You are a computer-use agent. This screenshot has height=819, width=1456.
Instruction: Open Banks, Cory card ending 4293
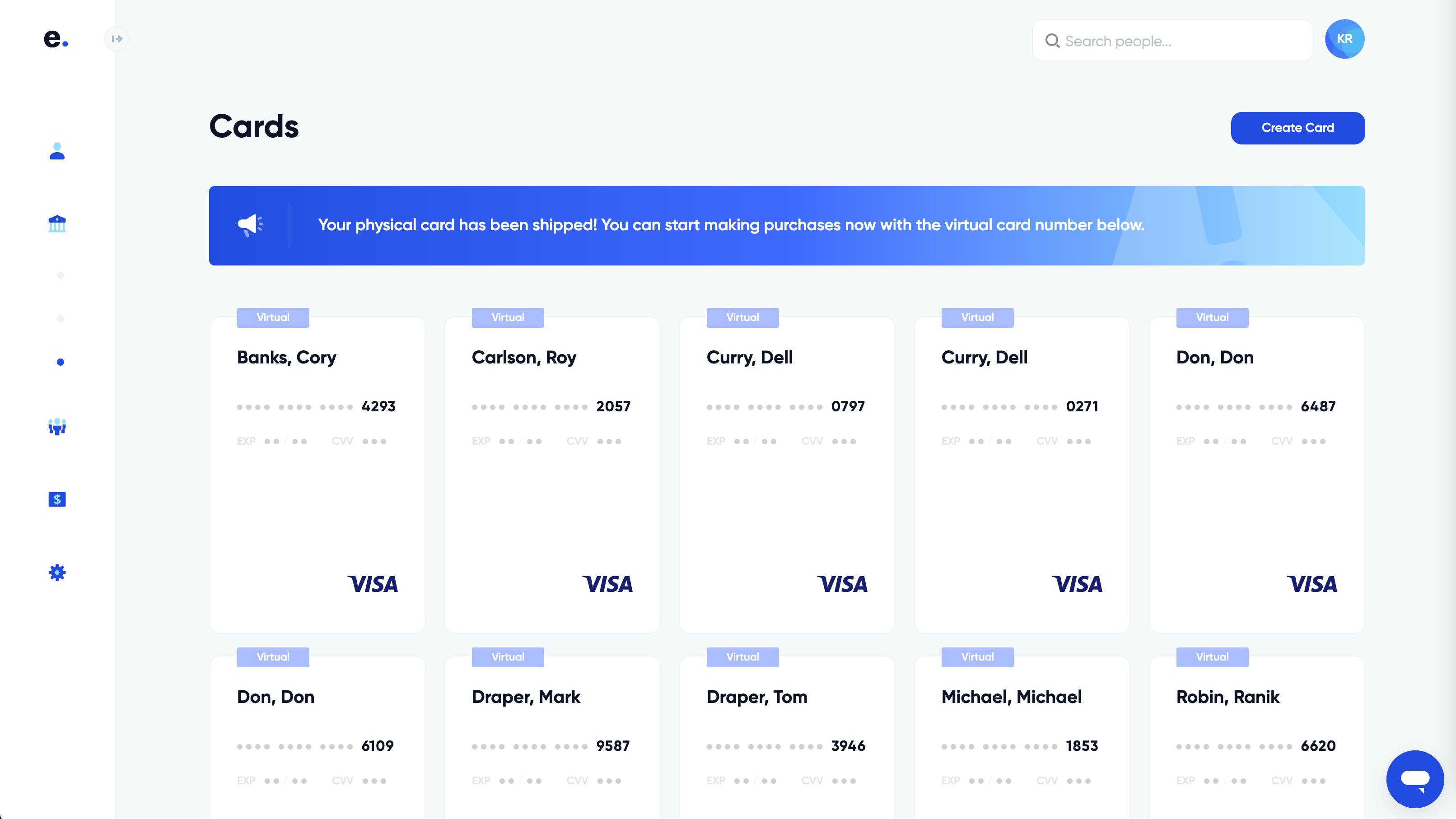[x=317, y=475]
